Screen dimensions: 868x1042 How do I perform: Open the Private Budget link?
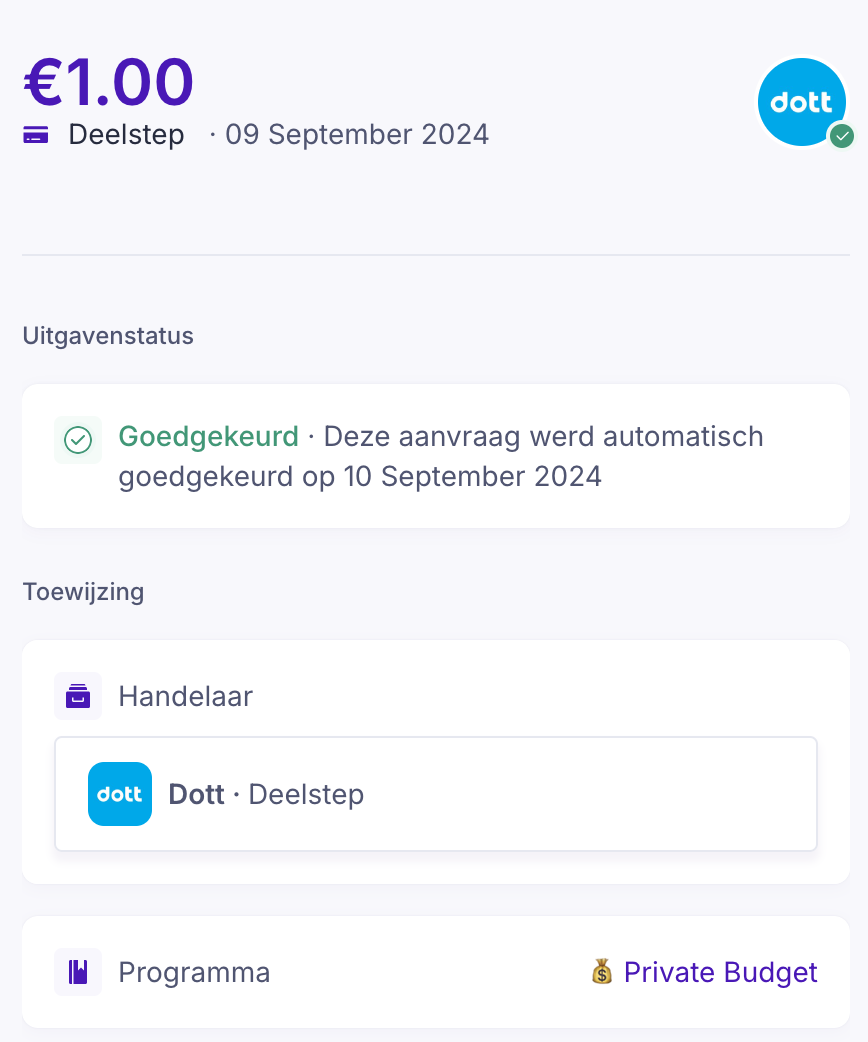click(x=720, y=972)
